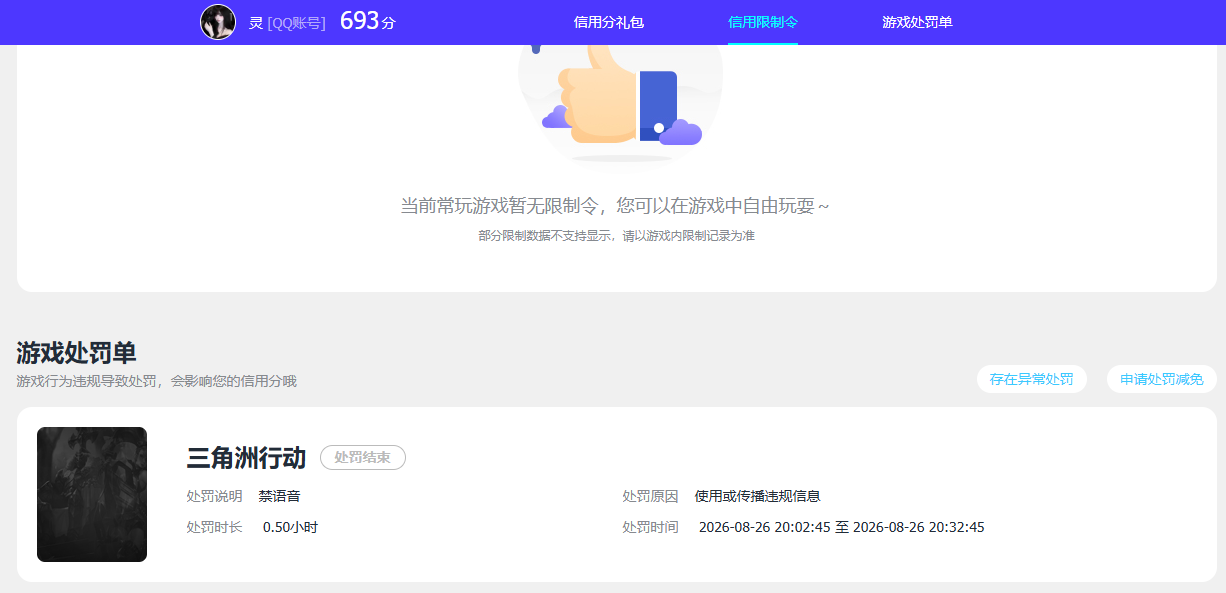Switch to the 信用限制令 tab

coord(763,22)
